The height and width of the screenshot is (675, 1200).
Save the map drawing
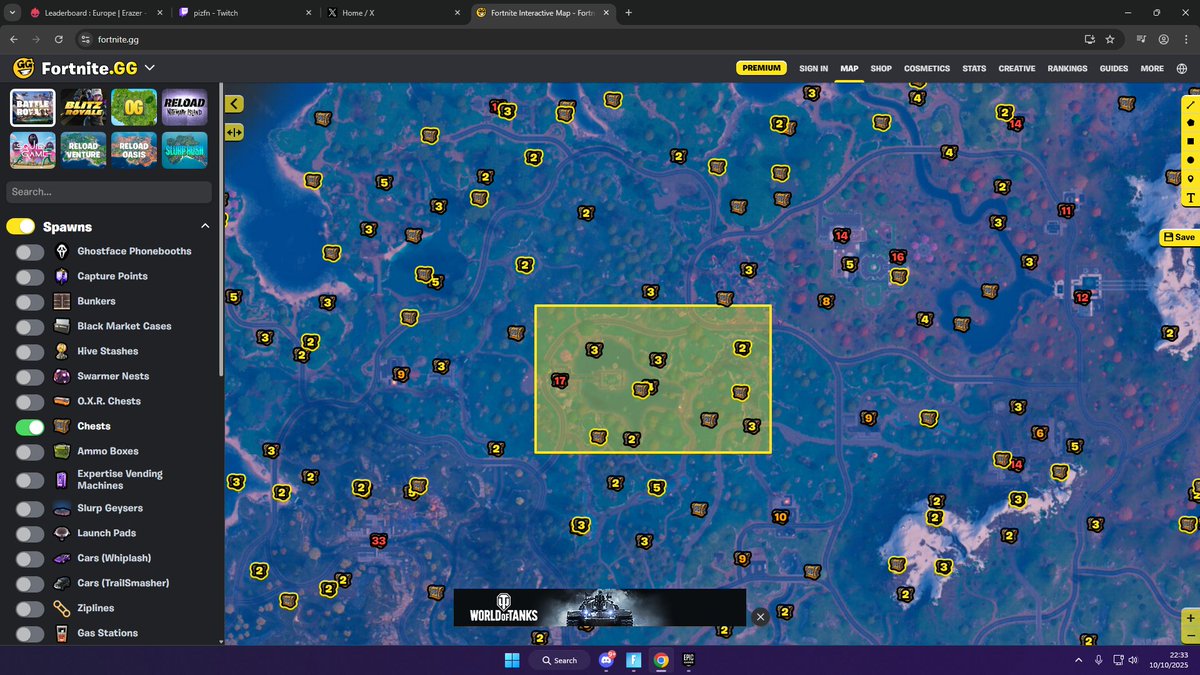tap(1179, 237)
